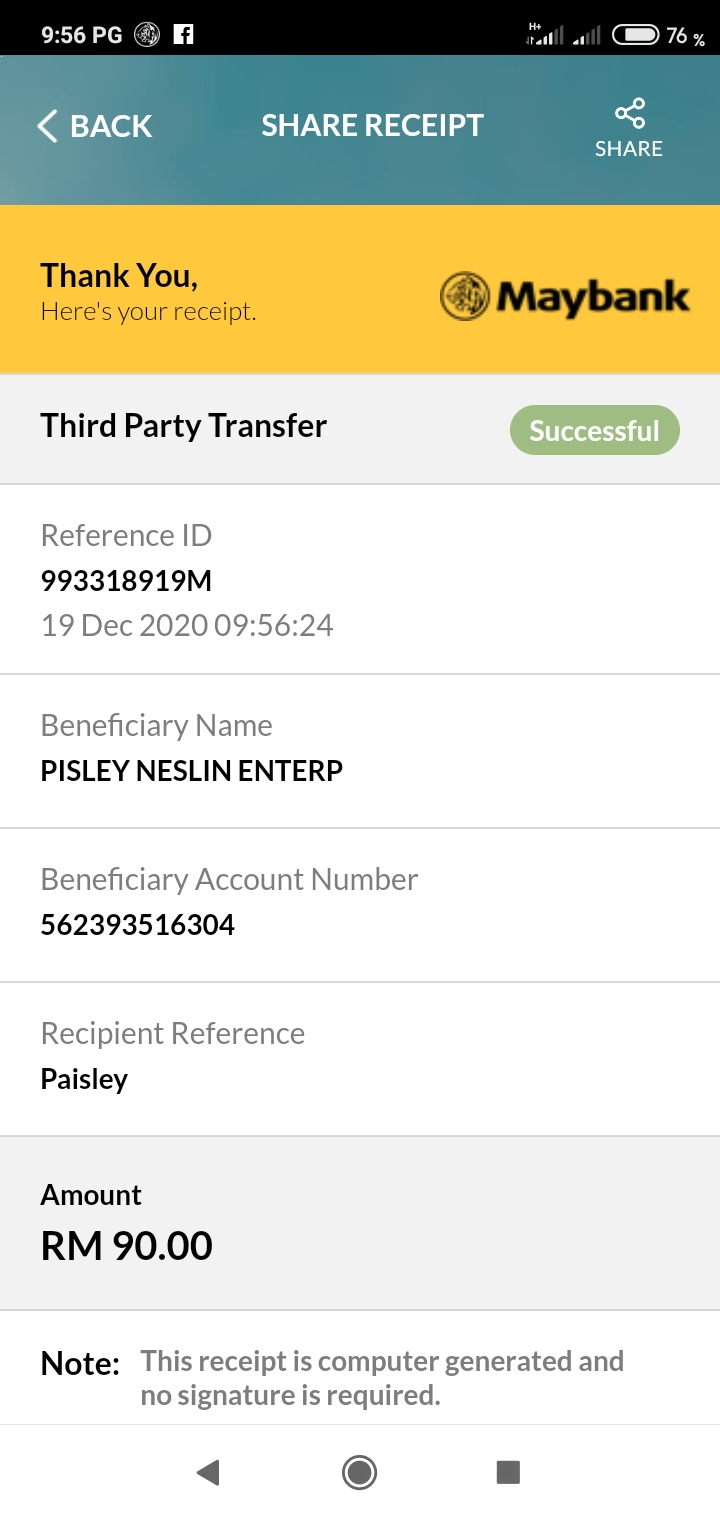Go back using the BACK chevron

click(47, 126)
